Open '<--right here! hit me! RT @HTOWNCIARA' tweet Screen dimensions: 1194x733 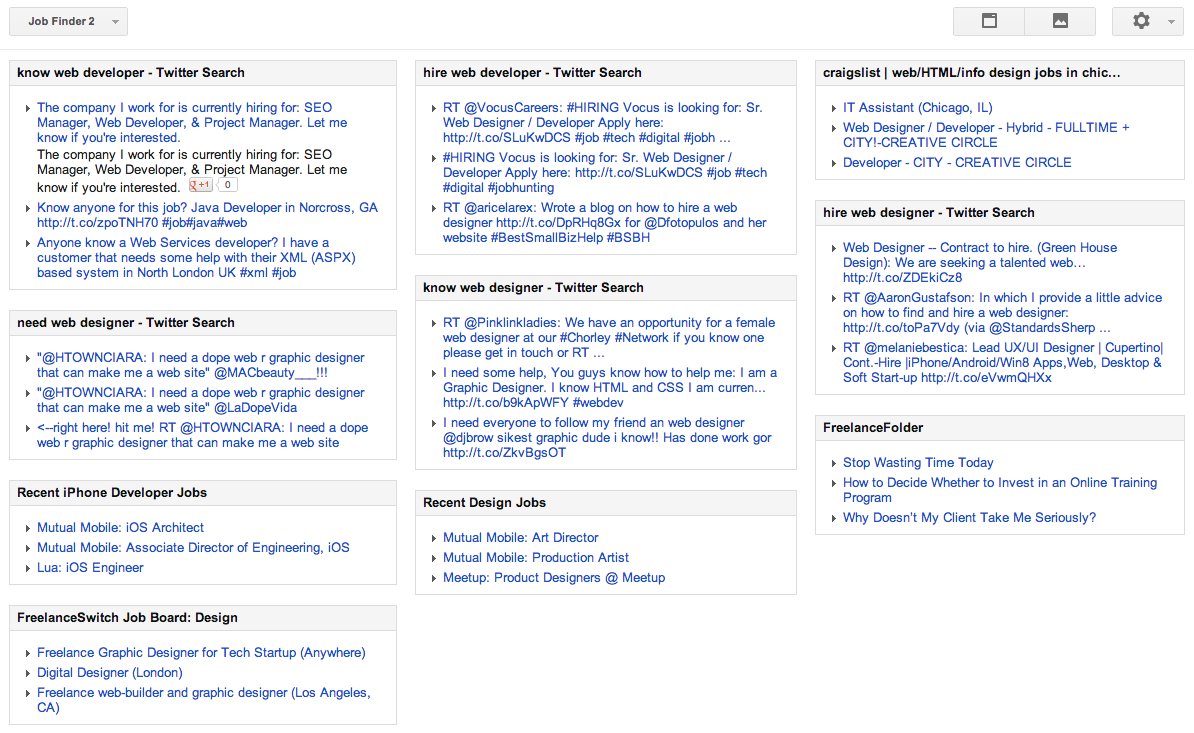[x=203, y=435]
